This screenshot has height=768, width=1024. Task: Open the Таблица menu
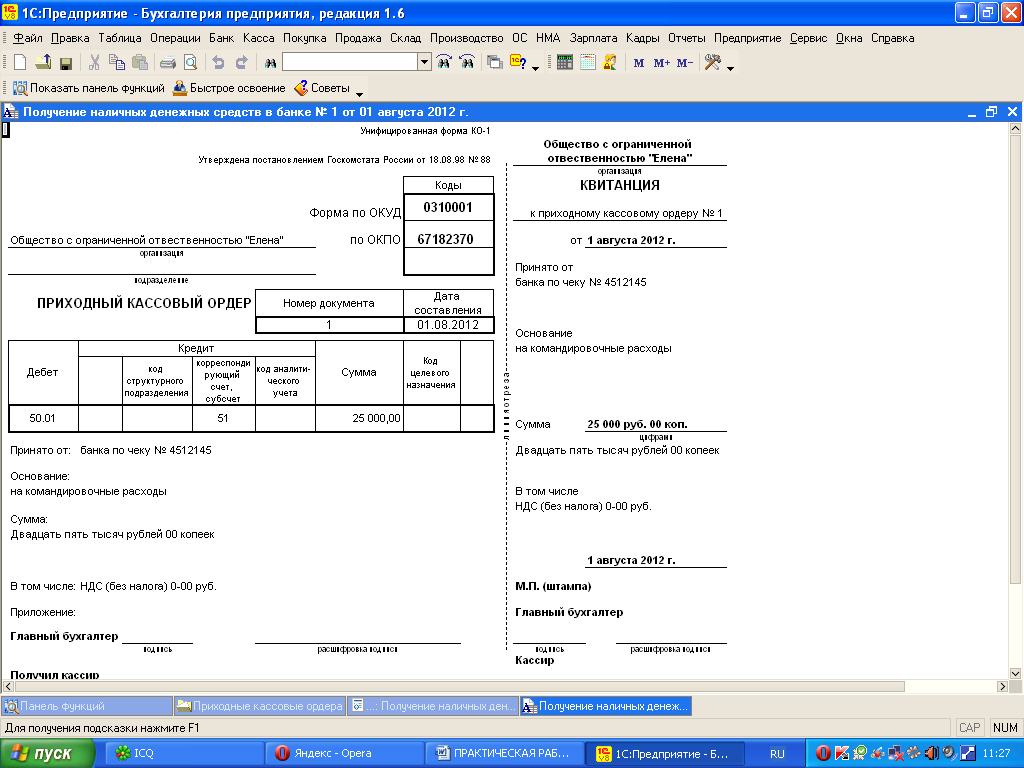pos(120,38)
